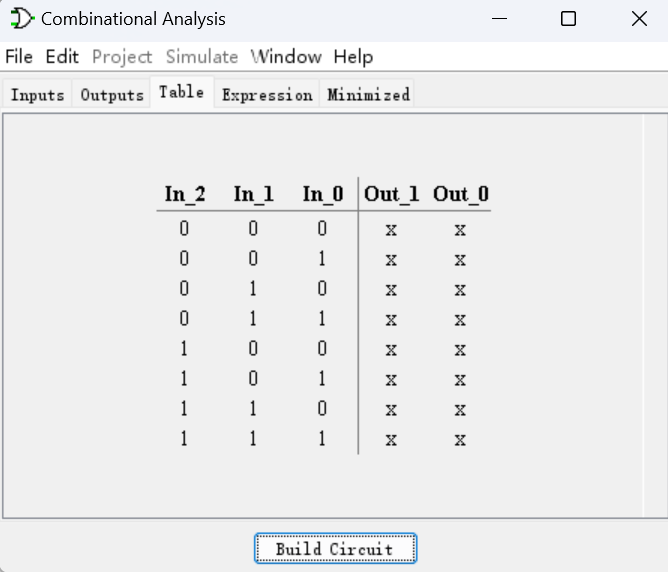The height and width of the screenshot is (572, 668).
Task: Toggle Out_0 value in row 000
Action: (460, 230)
